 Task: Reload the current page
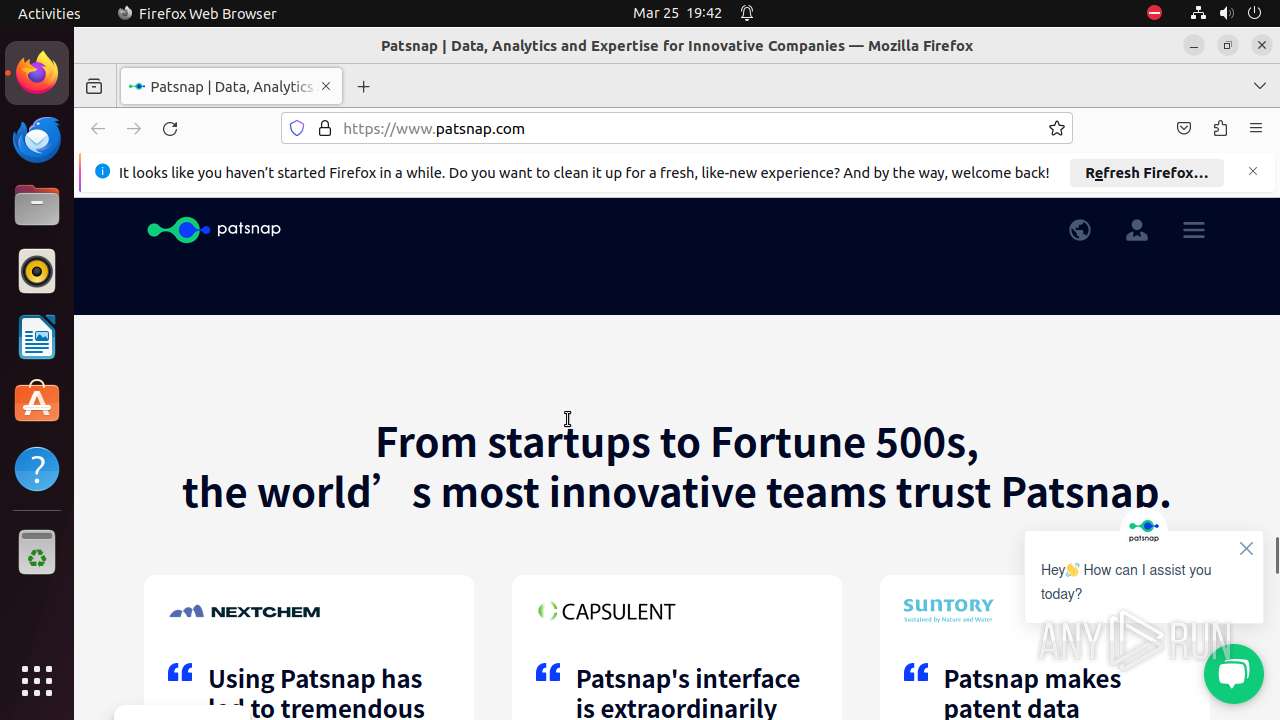(x=170, y=128)
